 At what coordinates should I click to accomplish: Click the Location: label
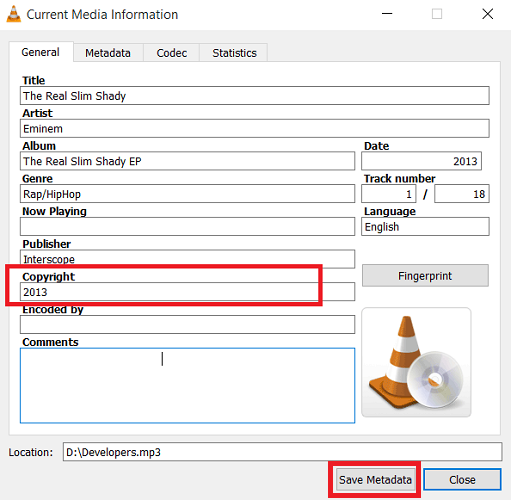[x=31, y=452]
